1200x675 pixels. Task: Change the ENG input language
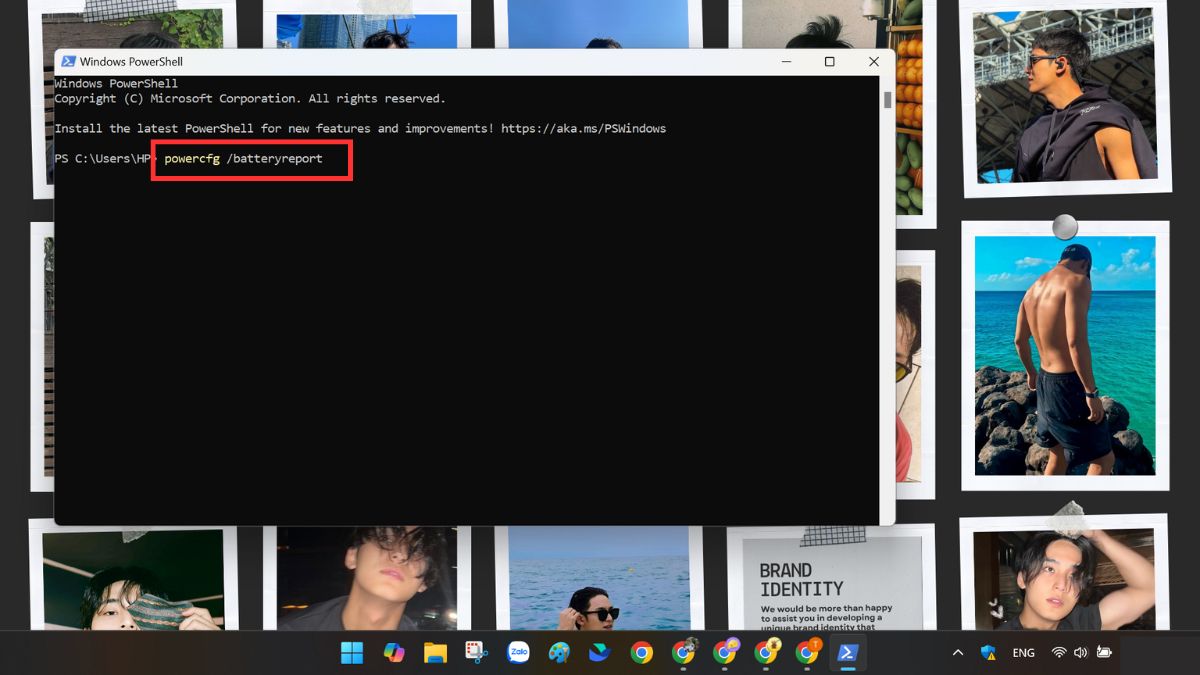[1023, 653]
